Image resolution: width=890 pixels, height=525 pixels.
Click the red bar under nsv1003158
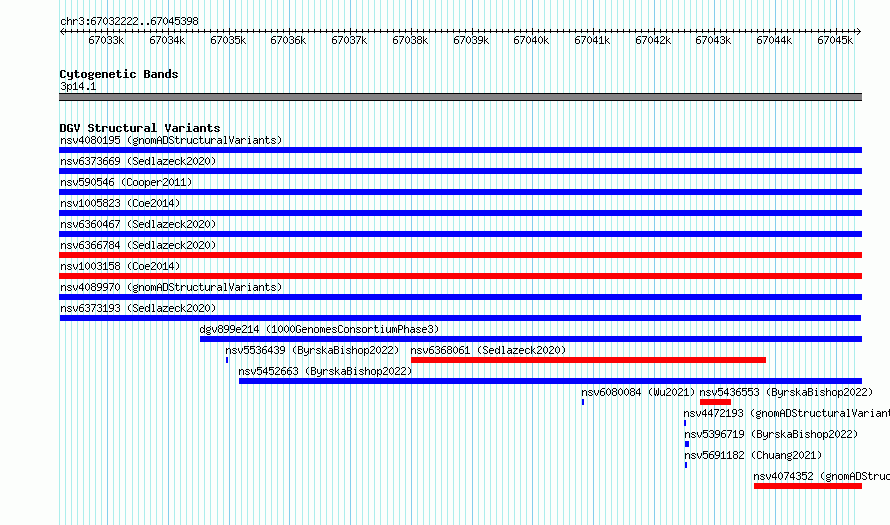[460, 276]
